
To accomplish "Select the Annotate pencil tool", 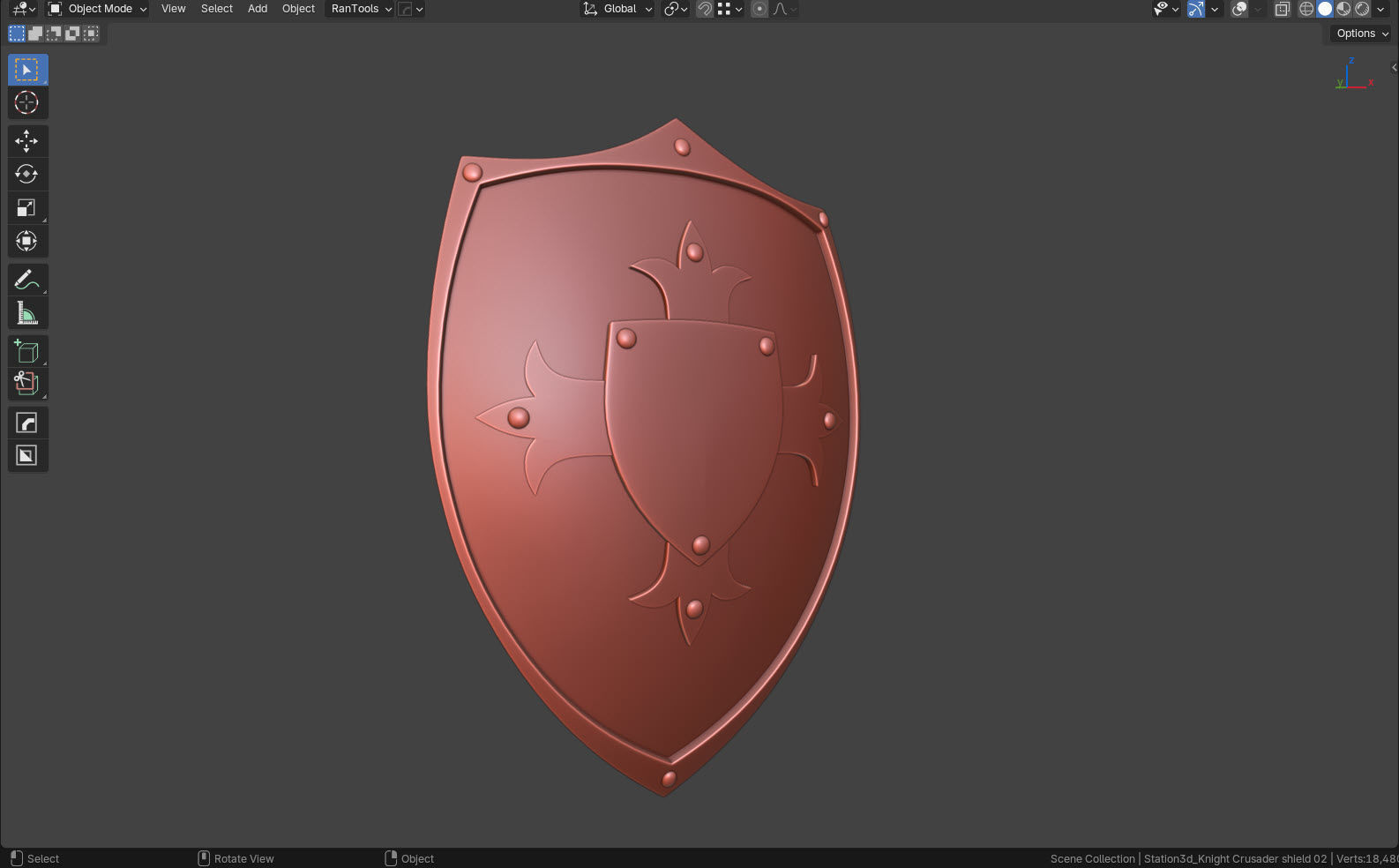I will (27, 280).
